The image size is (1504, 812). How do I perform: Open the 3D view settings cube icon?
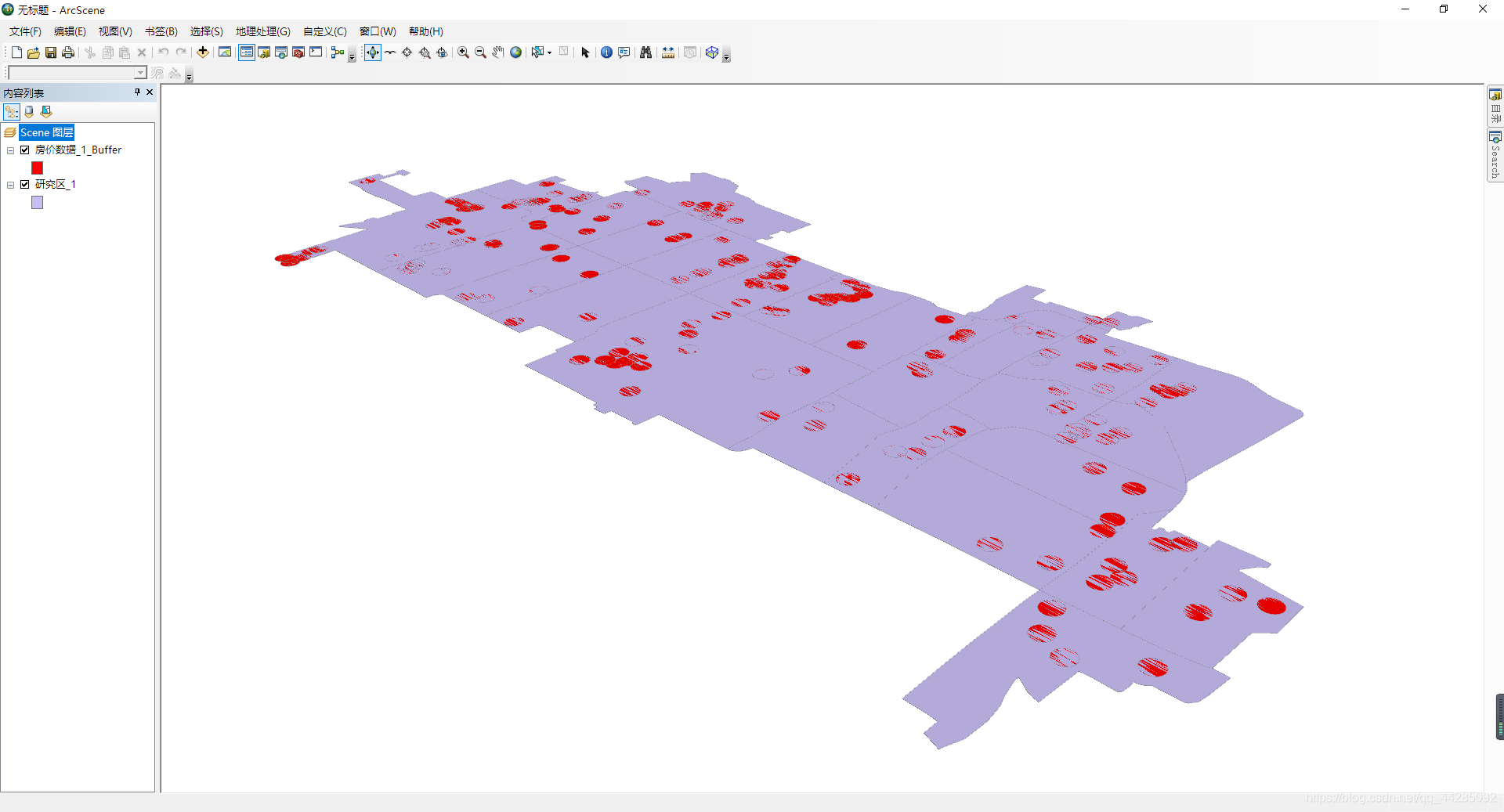tap(712, 52)
